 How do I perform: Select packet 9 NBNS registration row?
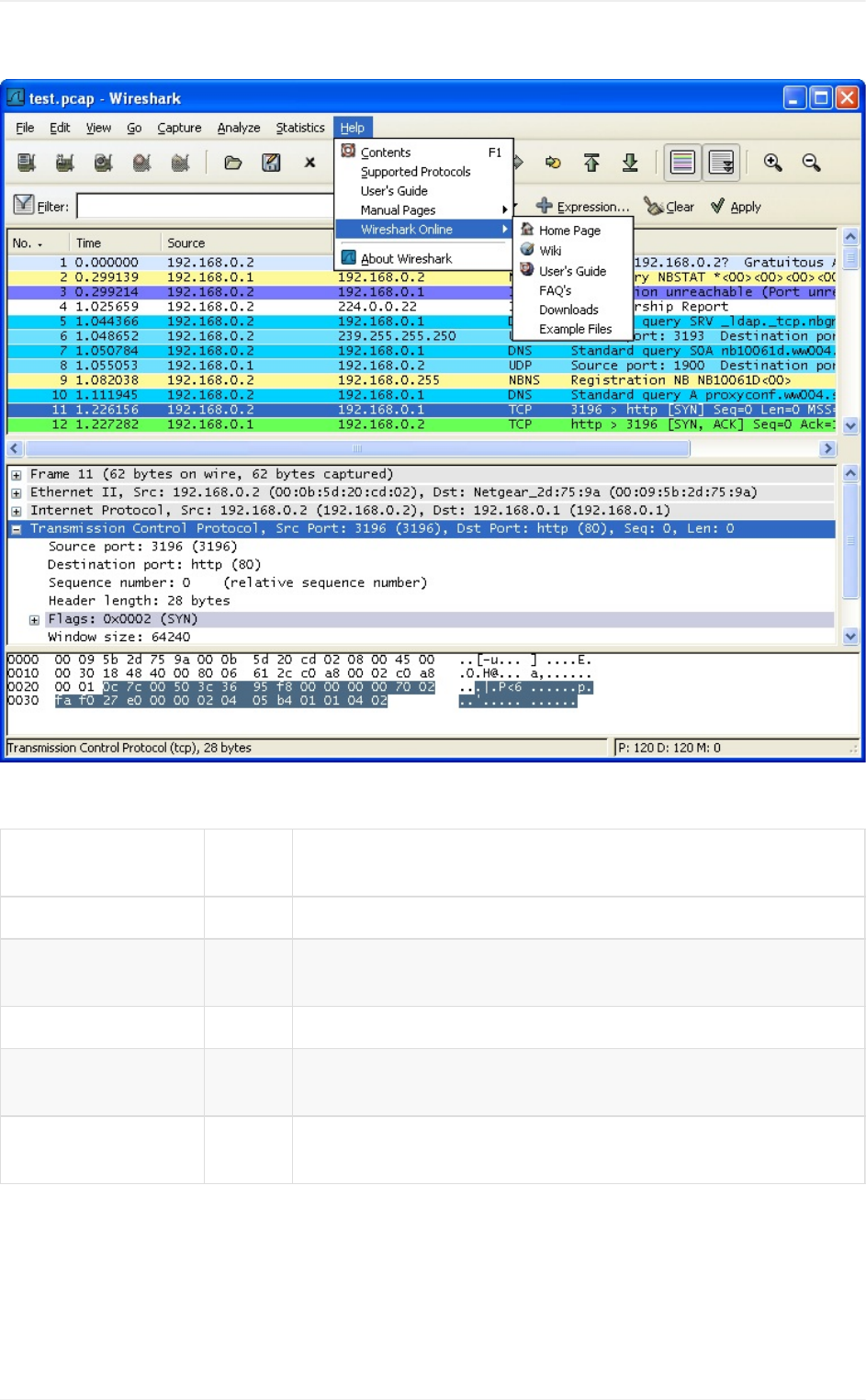422,380
